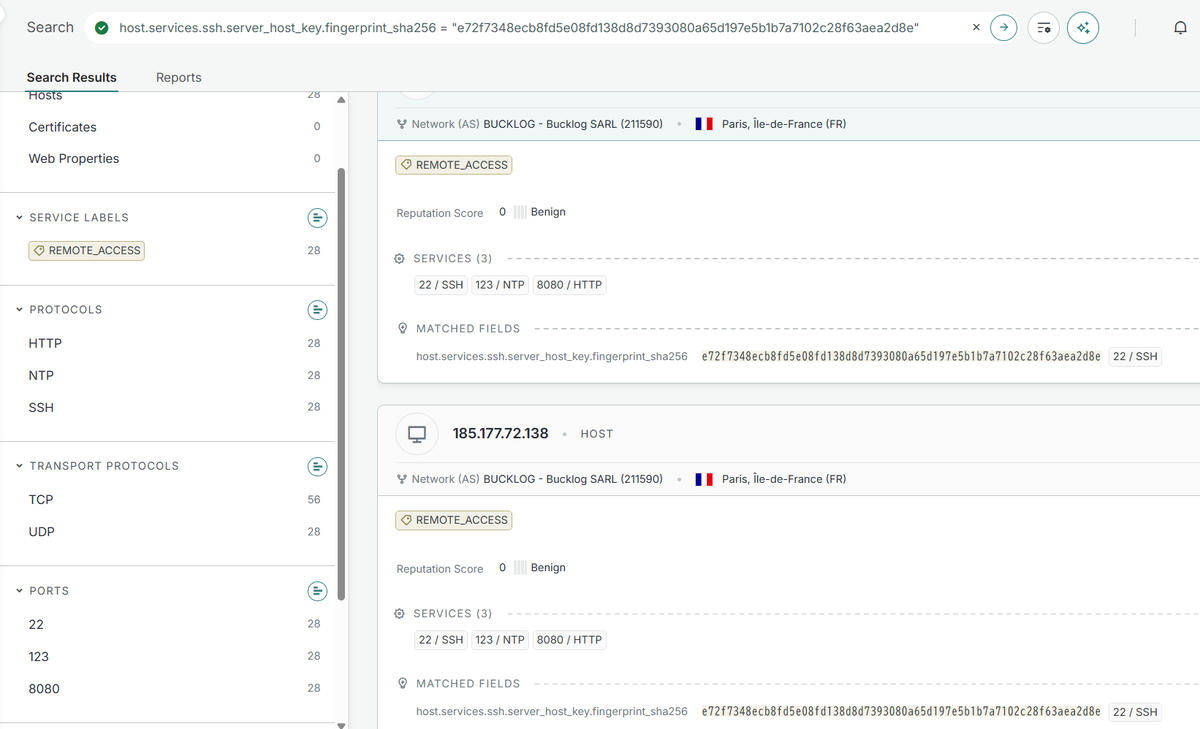
Task: Click REMOTE_ACCESS tag in 185.177.72.138 card
Action: pos(454,520)
